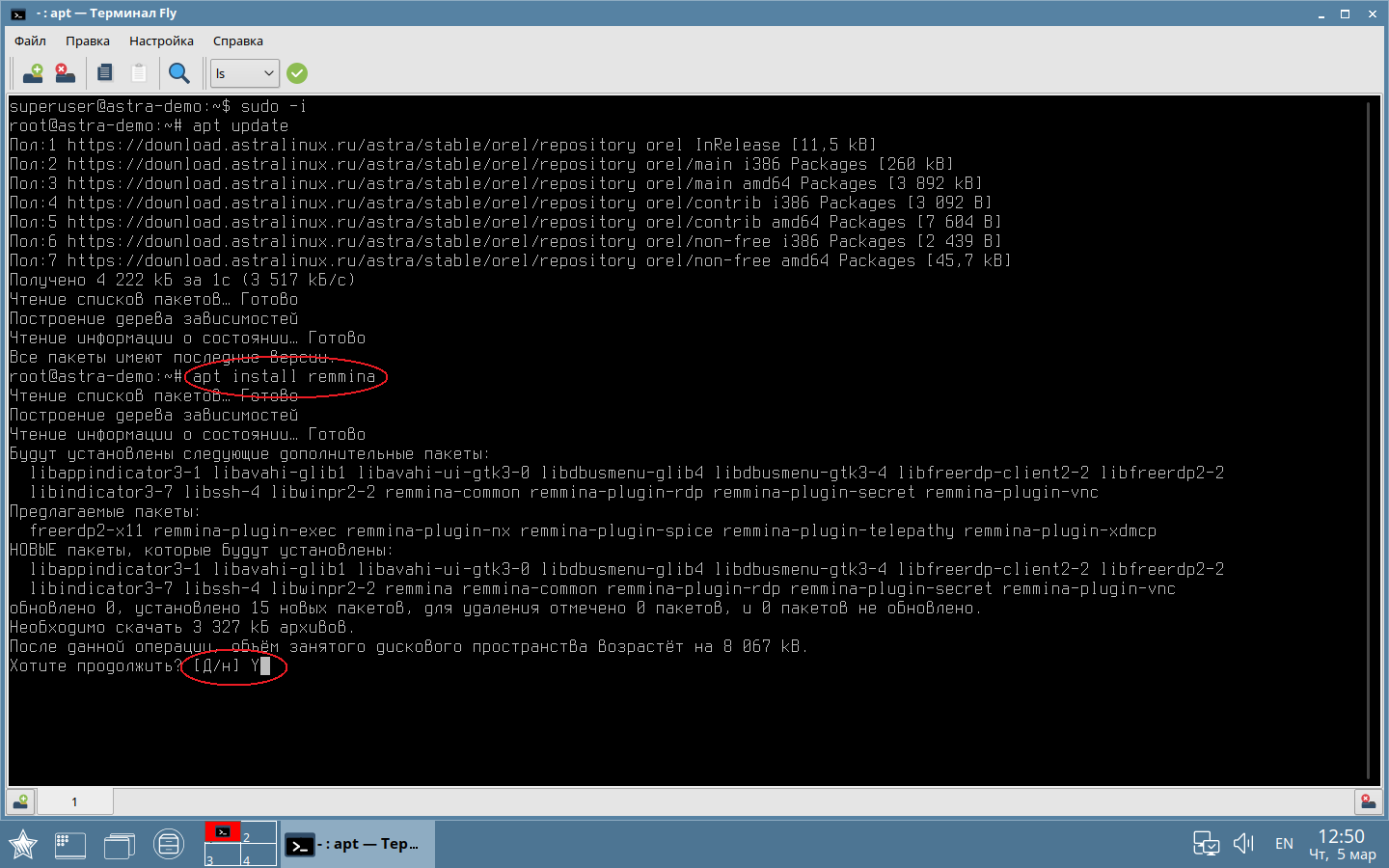Click the terminal's vertical scrollbar
1389x868 pixels.
click(1369, 440)
